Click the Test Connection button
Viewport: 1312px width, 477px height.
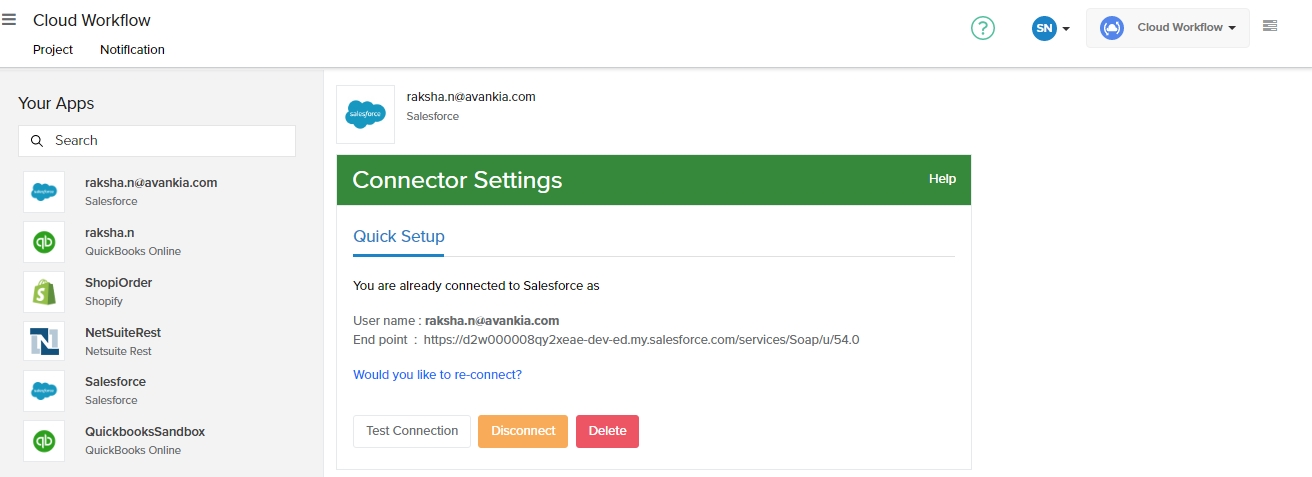[x=412, y=431]
